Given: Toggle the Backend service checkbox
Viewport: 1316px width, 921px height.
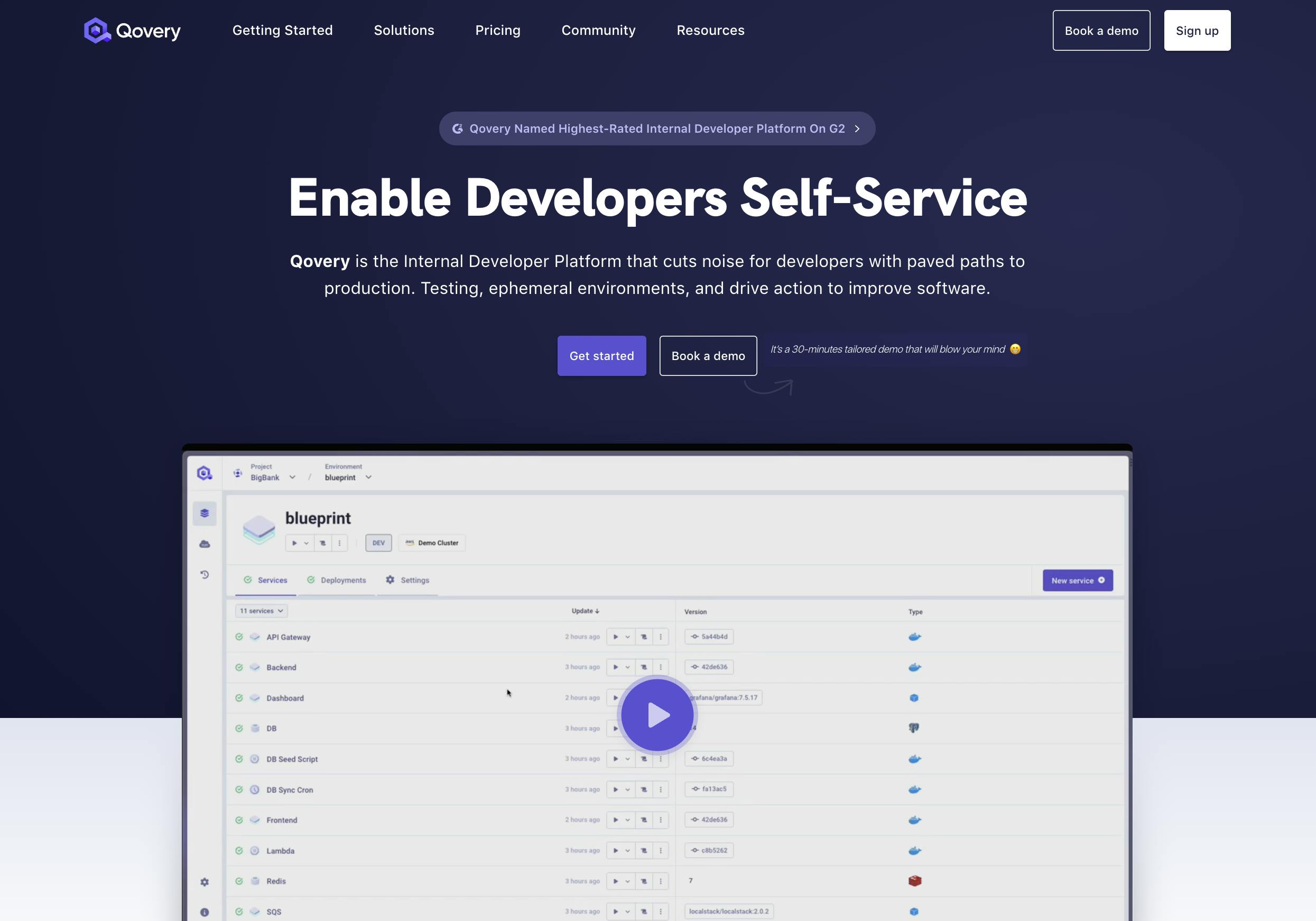Looking at the screenshot, I should pyautogui.click(x=239, y=666).
